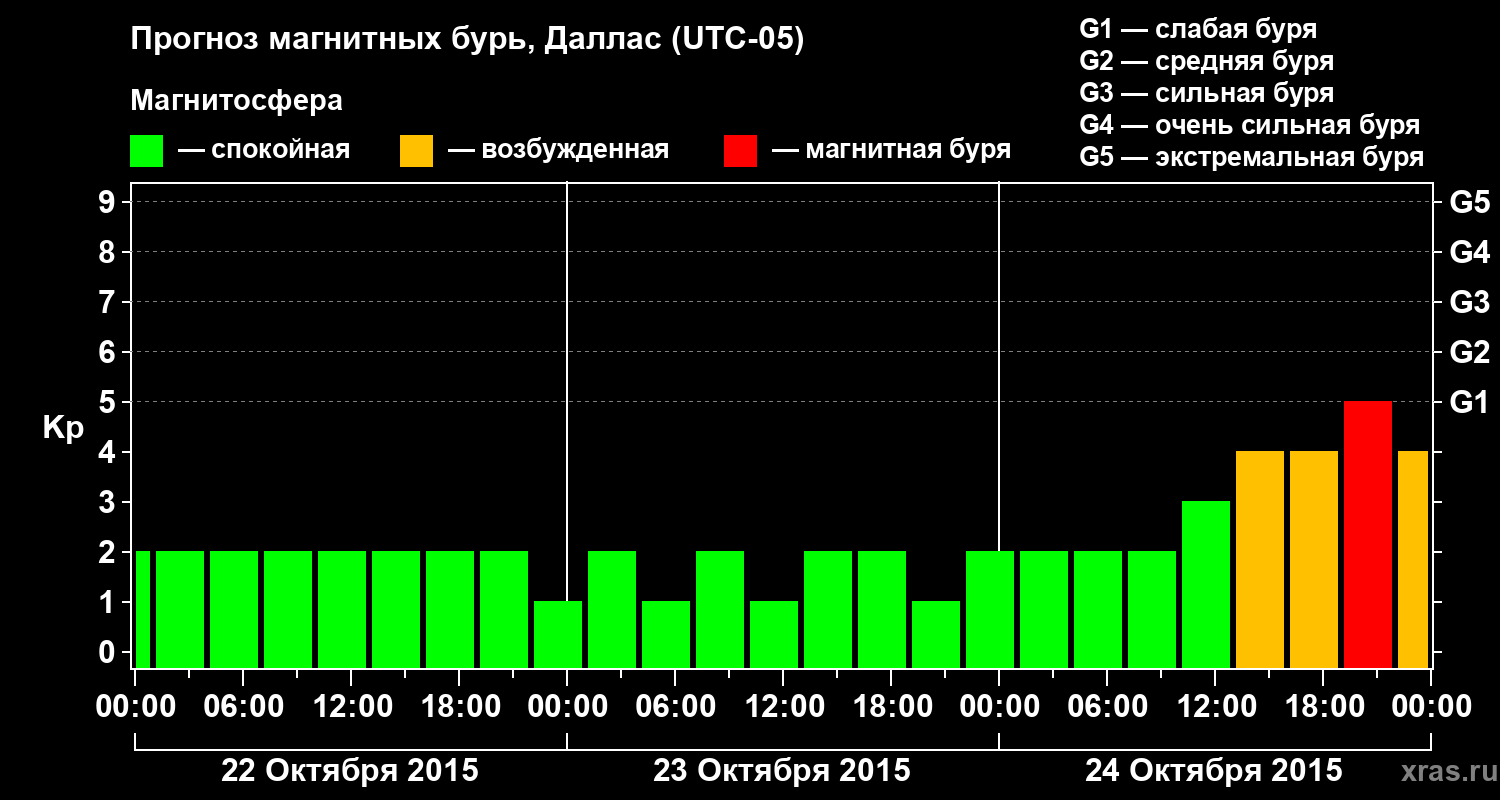Image resolution: width=1500 pixels, height=800 pixels.
Task: Click the 'Магнитосфера' legend heading
Action: [x=236, y=101]
